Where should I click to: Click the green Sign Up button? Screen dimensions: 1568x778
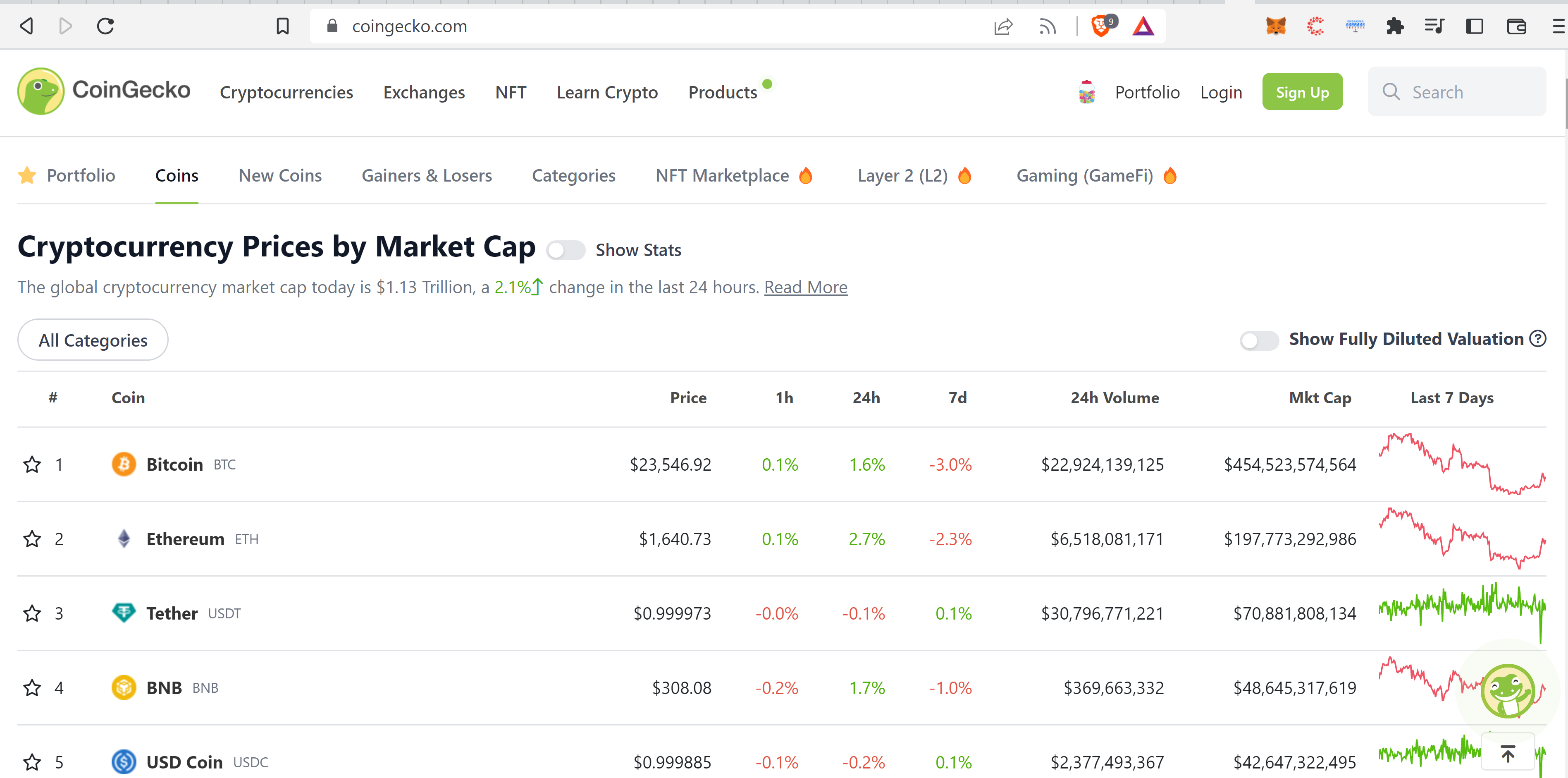(1302, 91)
